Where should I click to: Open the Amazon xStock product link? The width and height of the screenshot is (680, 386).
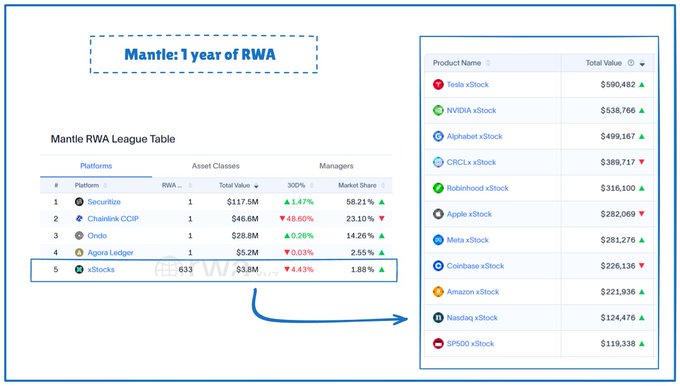point(473,291)
